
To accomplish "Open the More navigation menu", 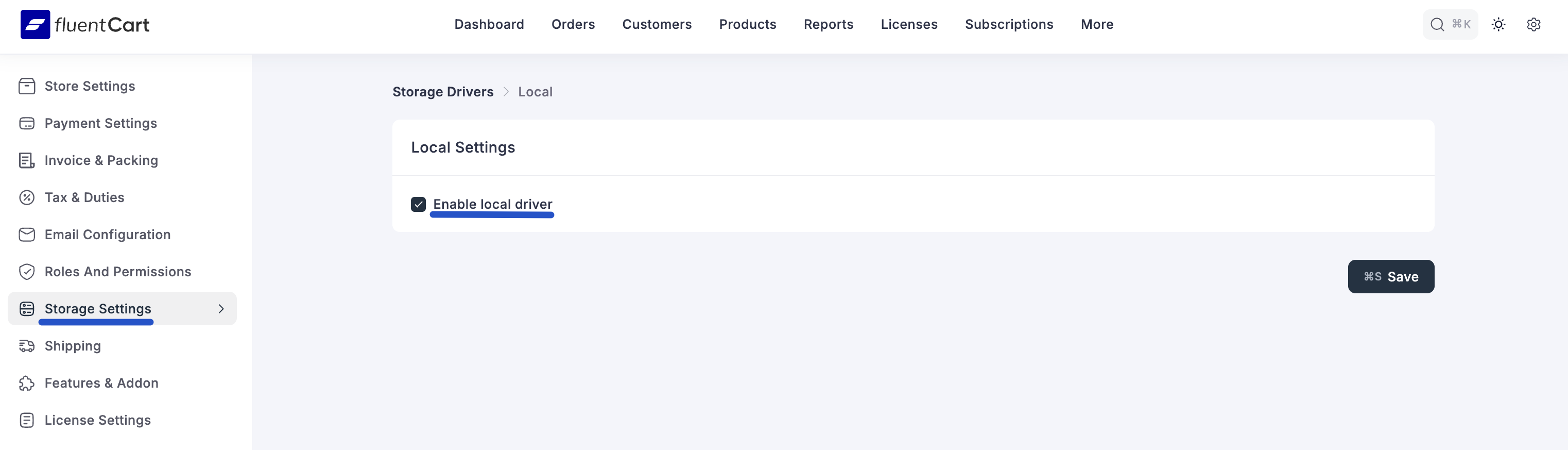I will tap(1096, 24).
